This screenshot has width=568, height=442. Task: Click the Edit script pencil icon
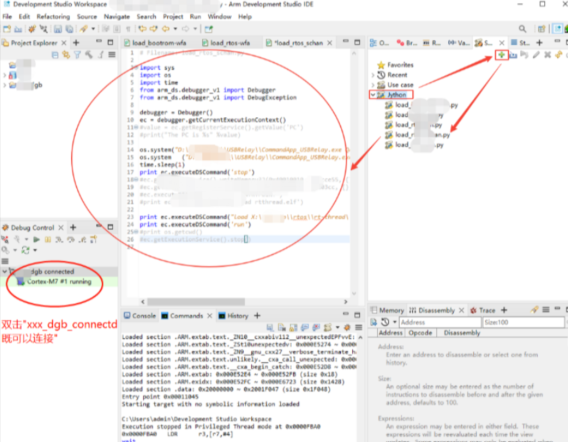(536, 55)
